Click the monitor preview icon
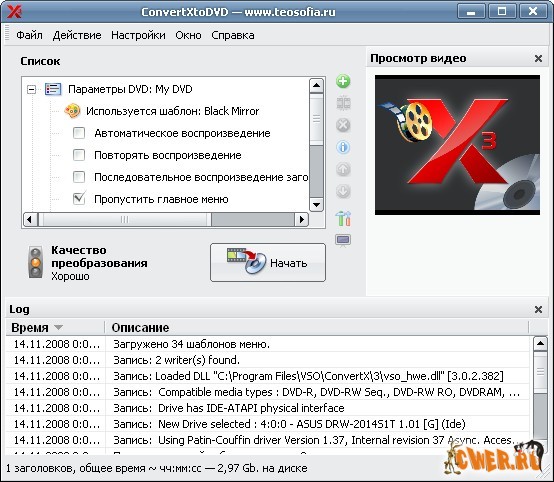This screenshot has height=482, width=554. (343, 241)
